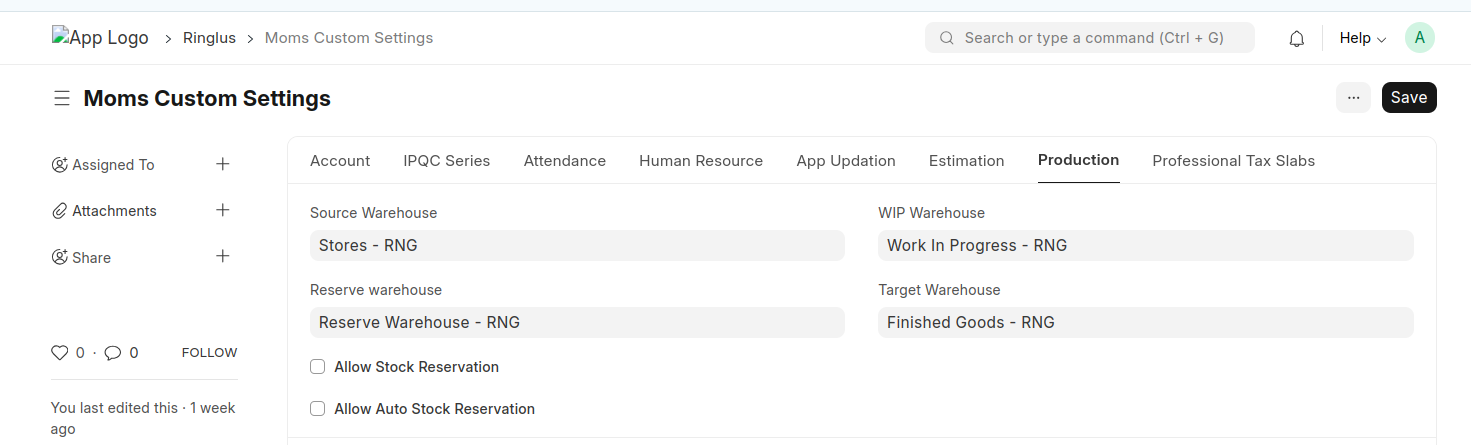This screenshot has height=445, width=1471.
Task: Enable Allow Stock Reservation checkbox
Action: point(318,367)
